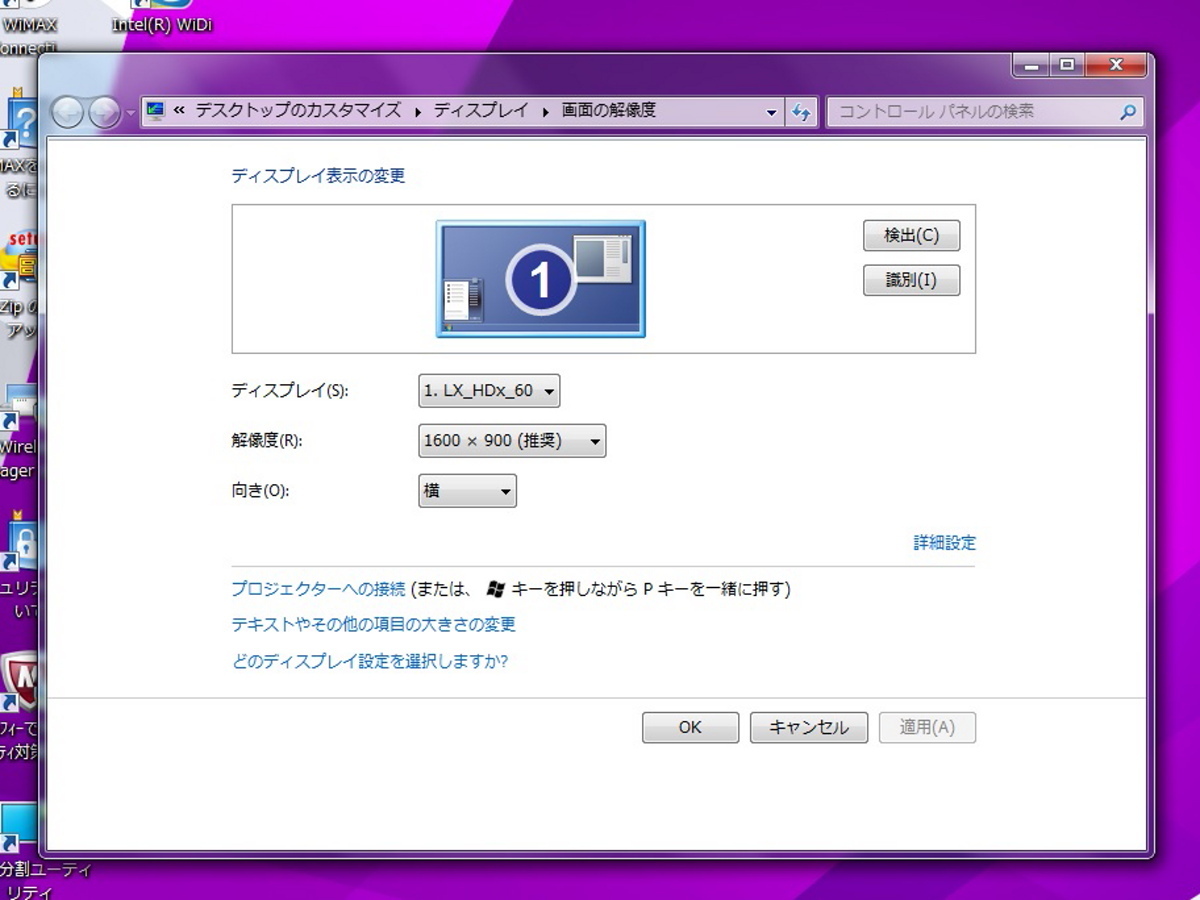
Task: Open the 向き(O) dropdown
Action: tap(467, 491)
